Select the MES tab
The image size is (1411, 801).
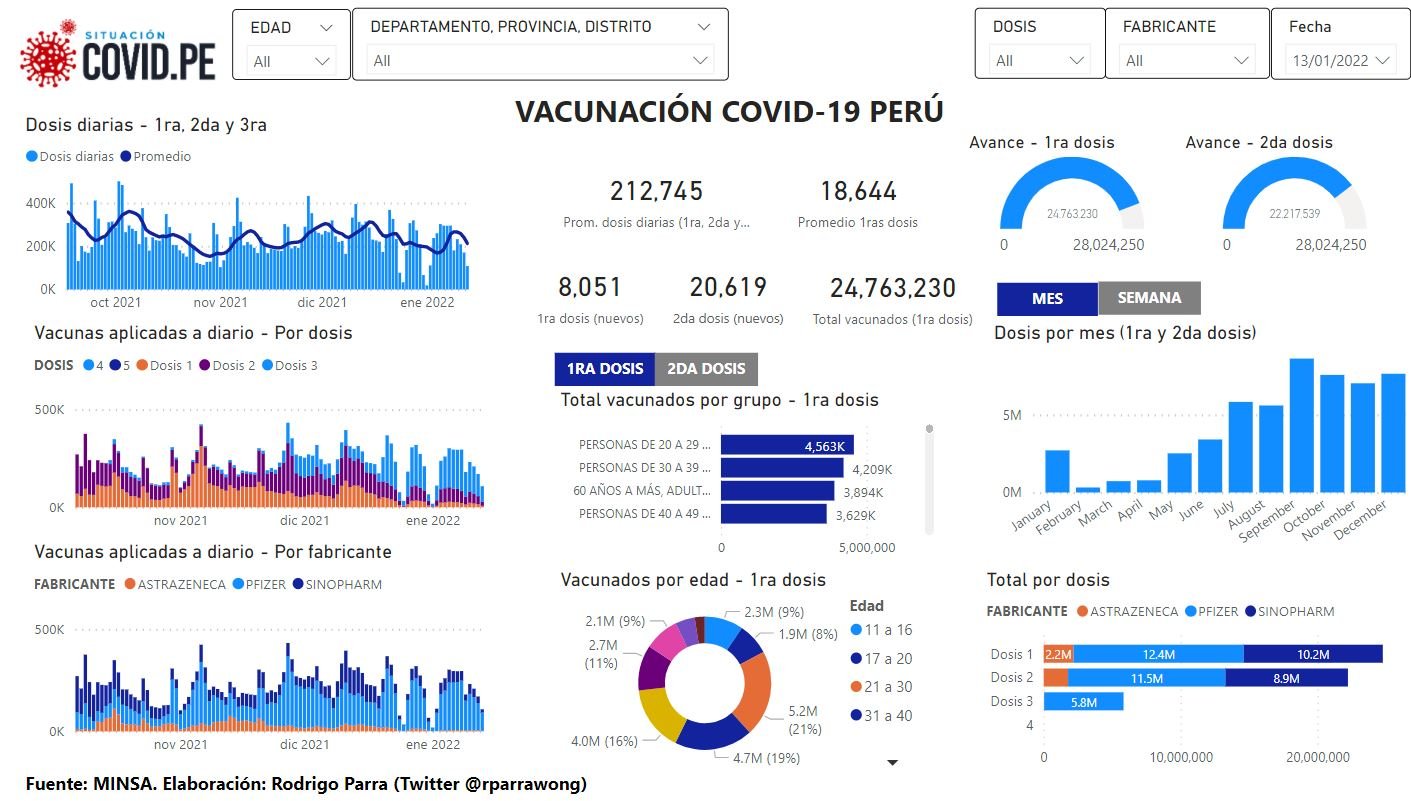click(x=1047, y=298)
